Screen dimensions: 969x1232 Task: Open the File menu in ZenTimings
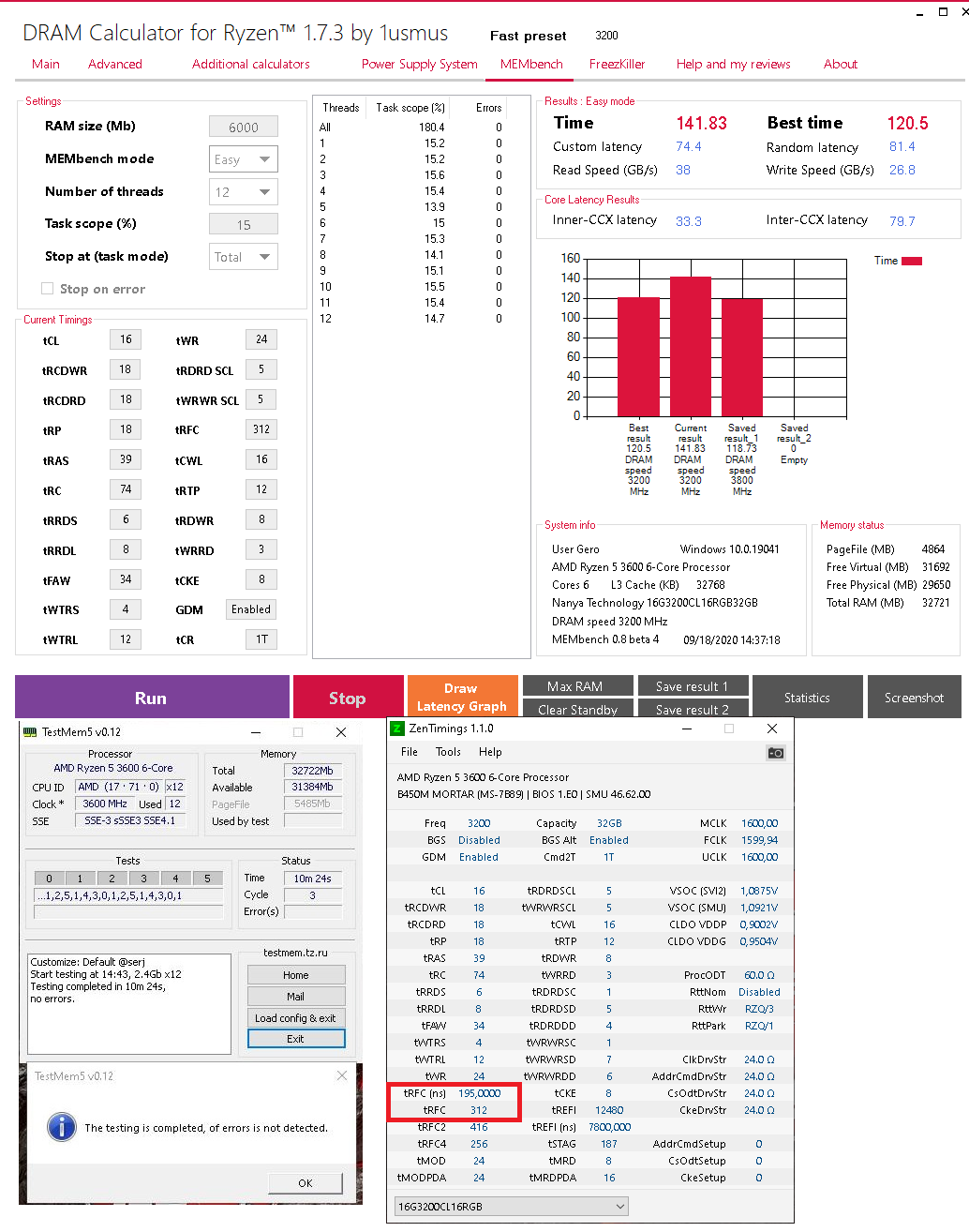click(409, 751)
